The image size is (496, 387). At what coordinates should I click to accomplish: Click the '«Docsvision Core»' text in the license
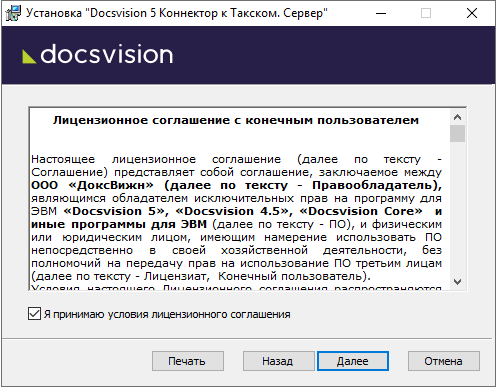361,211
